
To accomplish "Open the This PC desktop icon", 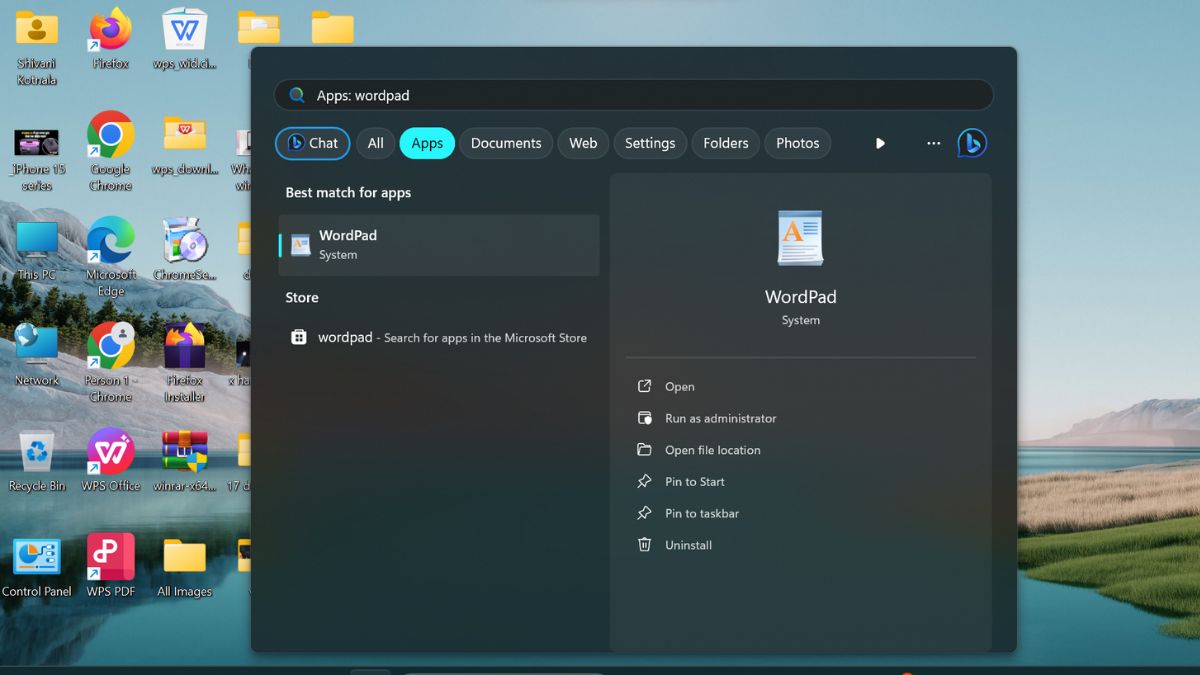I will pyautogui.click(x=37, y=243).
